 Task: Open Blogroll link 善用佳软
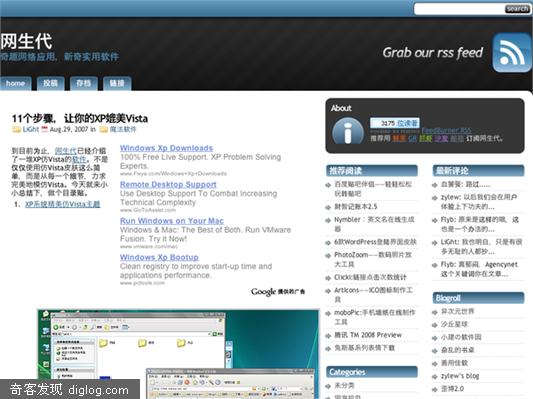pyautogui.click(x=454, y=363)
